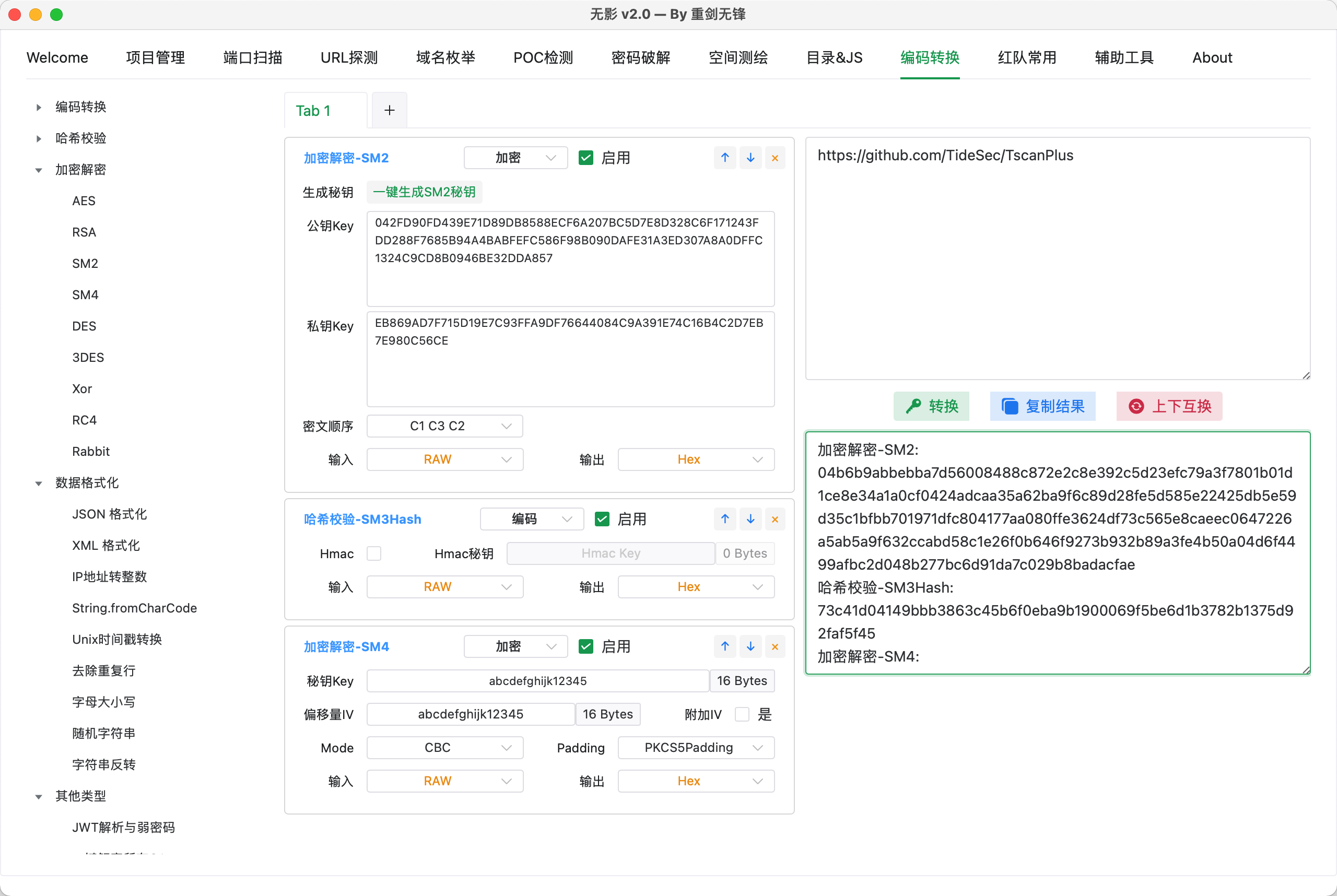Open SM4 Mode CBC dropdown

[x=444, y=747]
